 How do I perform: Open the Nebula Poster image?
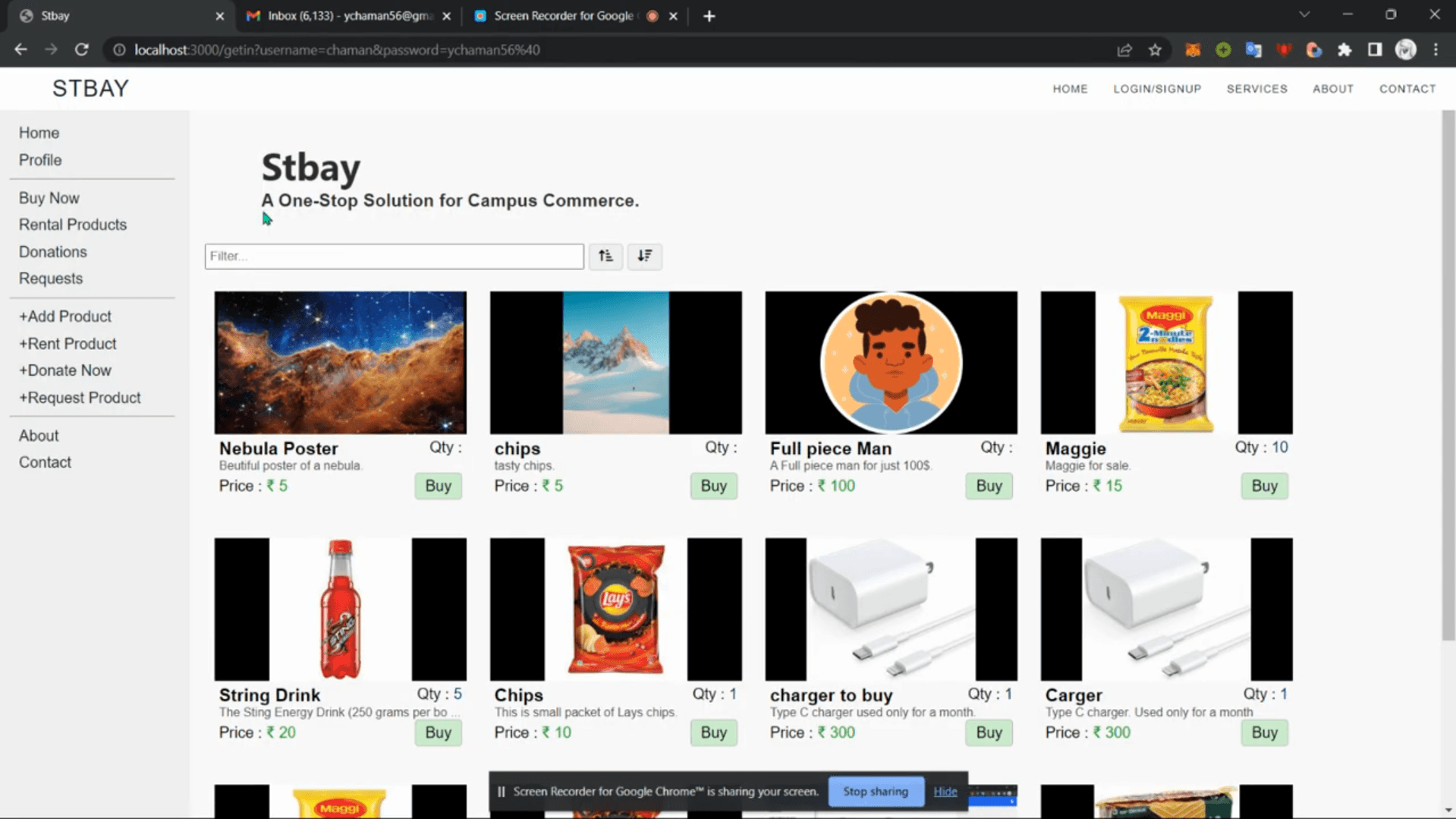point(340,363)
